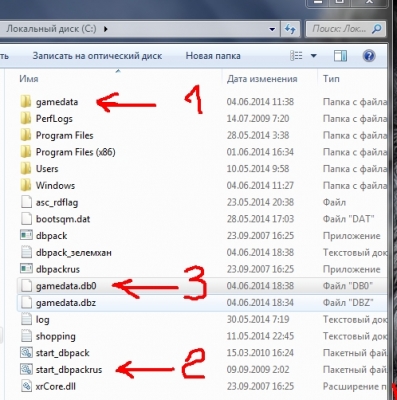This screenshot has width=397, height=400.
Task: Click the refresh address bar button
Action: (x=290, y=29)
